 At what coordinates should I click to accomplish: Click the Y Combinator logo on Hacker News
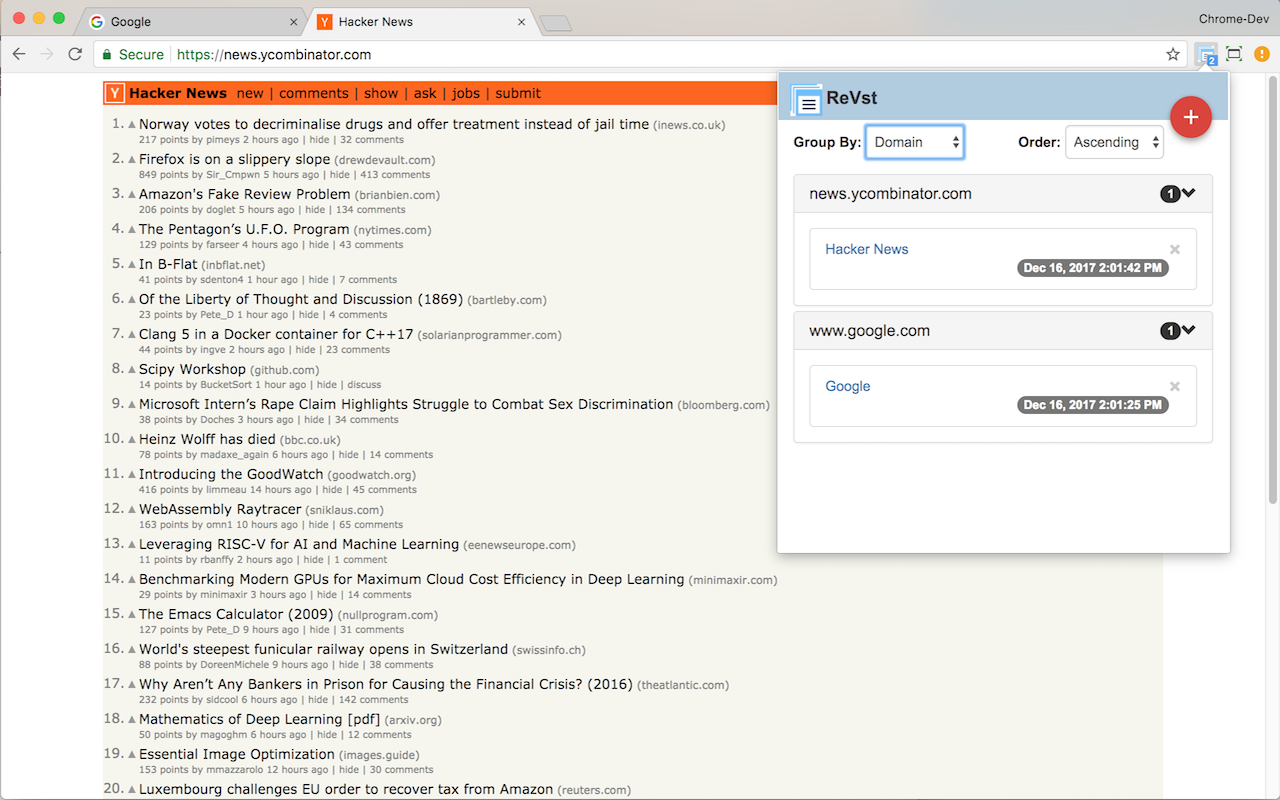pyautogui.click(x=115, y=93)
